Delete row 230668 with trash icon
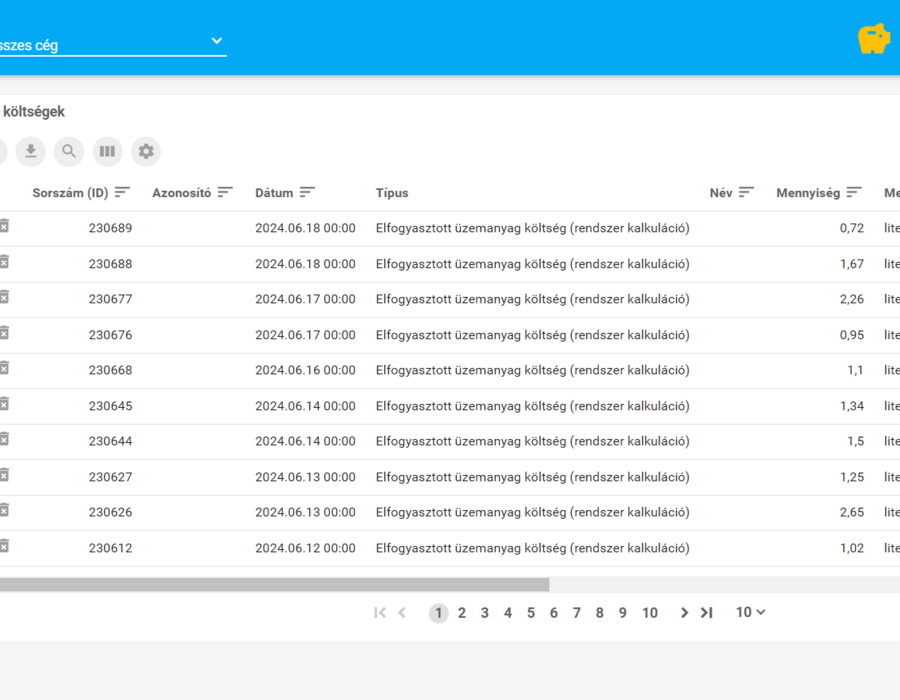Screen dimensions: 900x700 4,368
